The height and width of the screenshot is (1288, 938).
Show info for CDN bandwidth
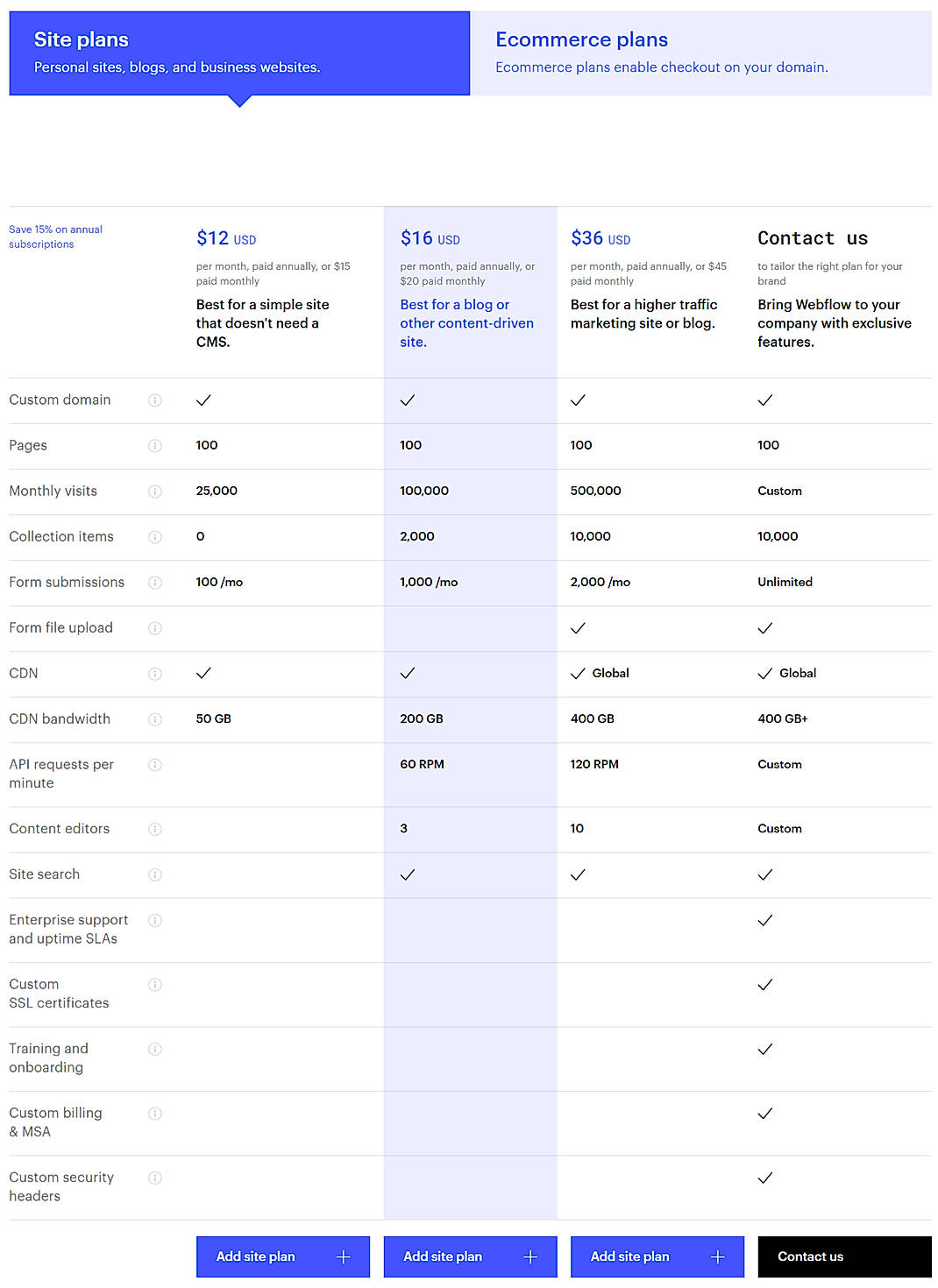155,719
